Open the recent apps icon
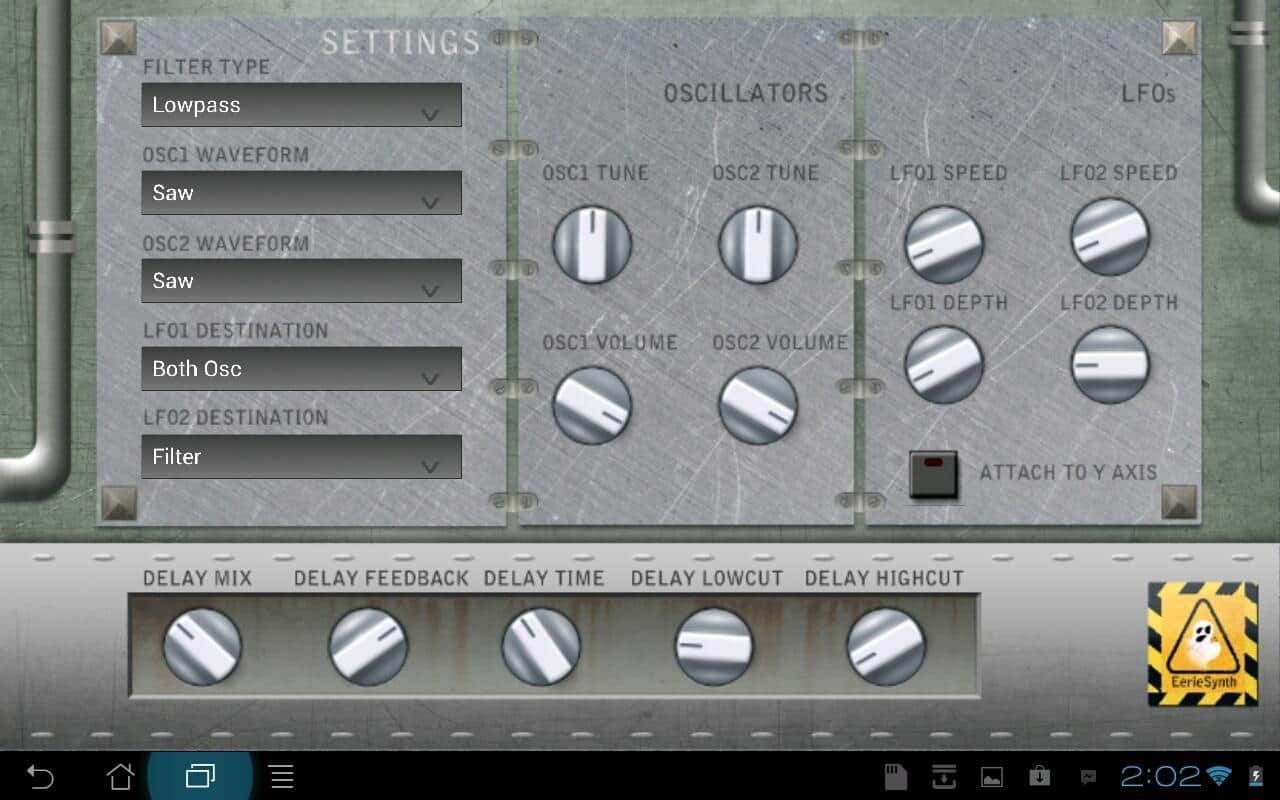This screenshot has width=1280, height=800. [200, 776]
